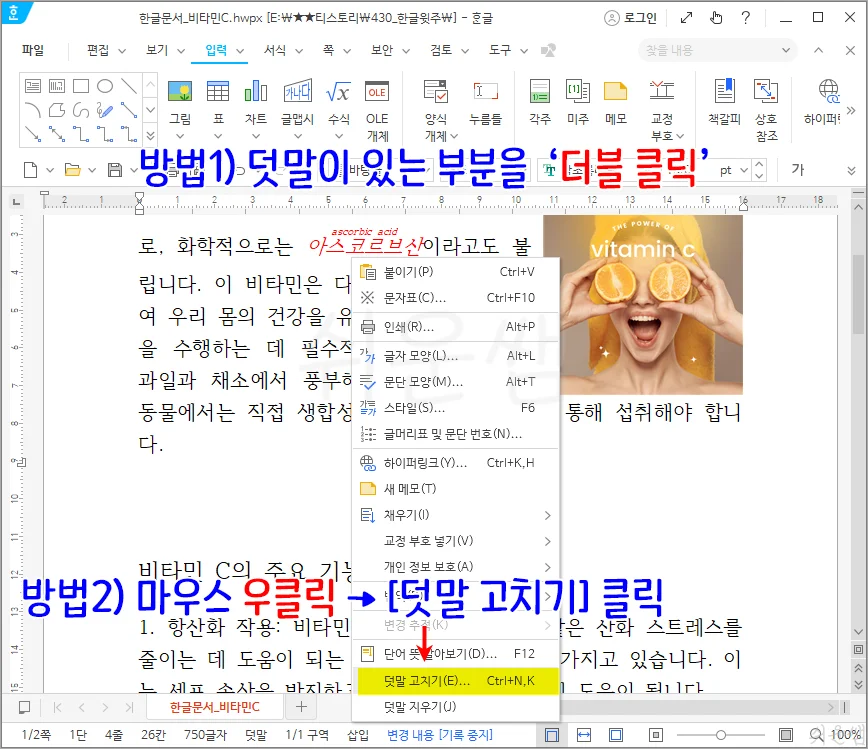Insert an OLE 개체 object
The image size is (868, 749).
pyautogui.click(x=377, y=91)
